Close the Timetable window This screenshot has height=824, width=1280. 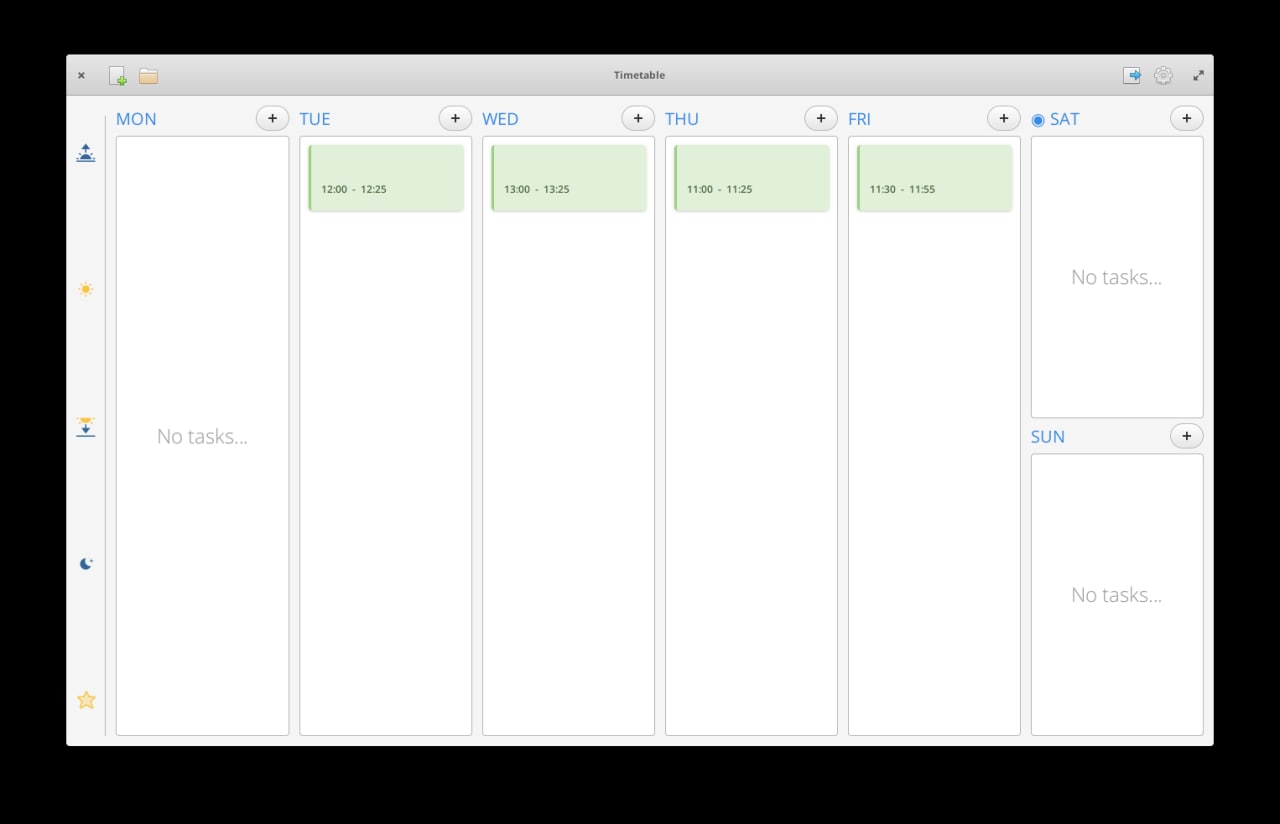coord(81,75)
